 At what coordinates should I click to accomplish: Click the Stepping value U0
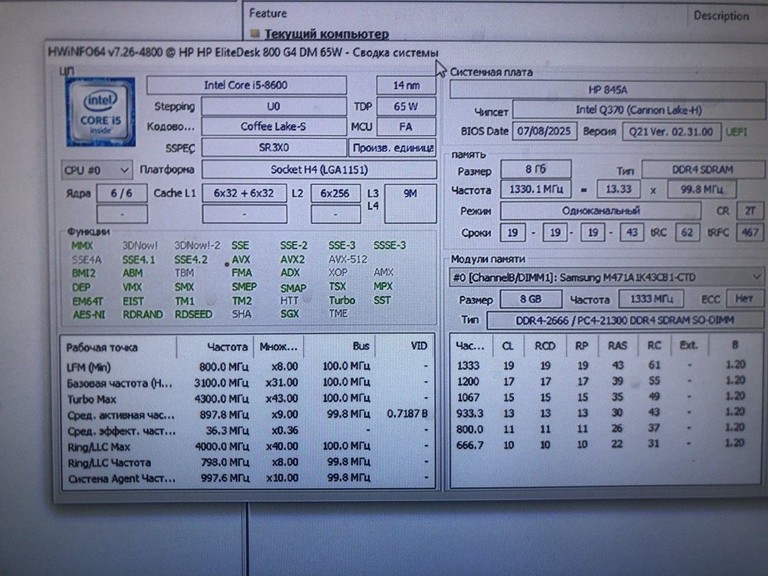pyautogui.click(x=274, y=106)
